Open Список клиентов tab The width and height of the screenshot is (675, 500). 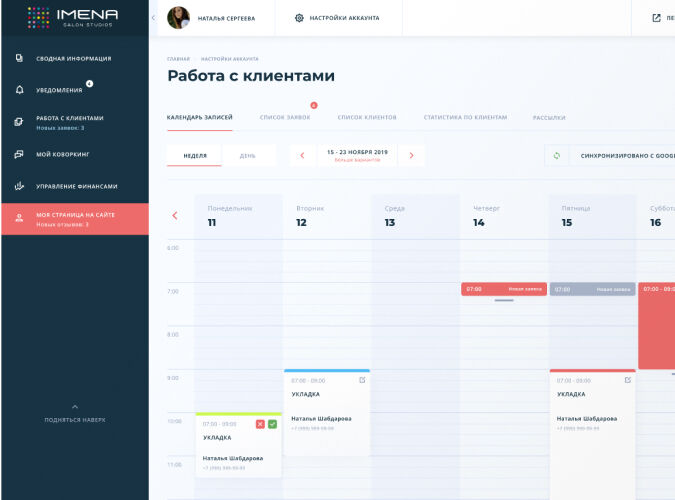[x=367, y=117]
